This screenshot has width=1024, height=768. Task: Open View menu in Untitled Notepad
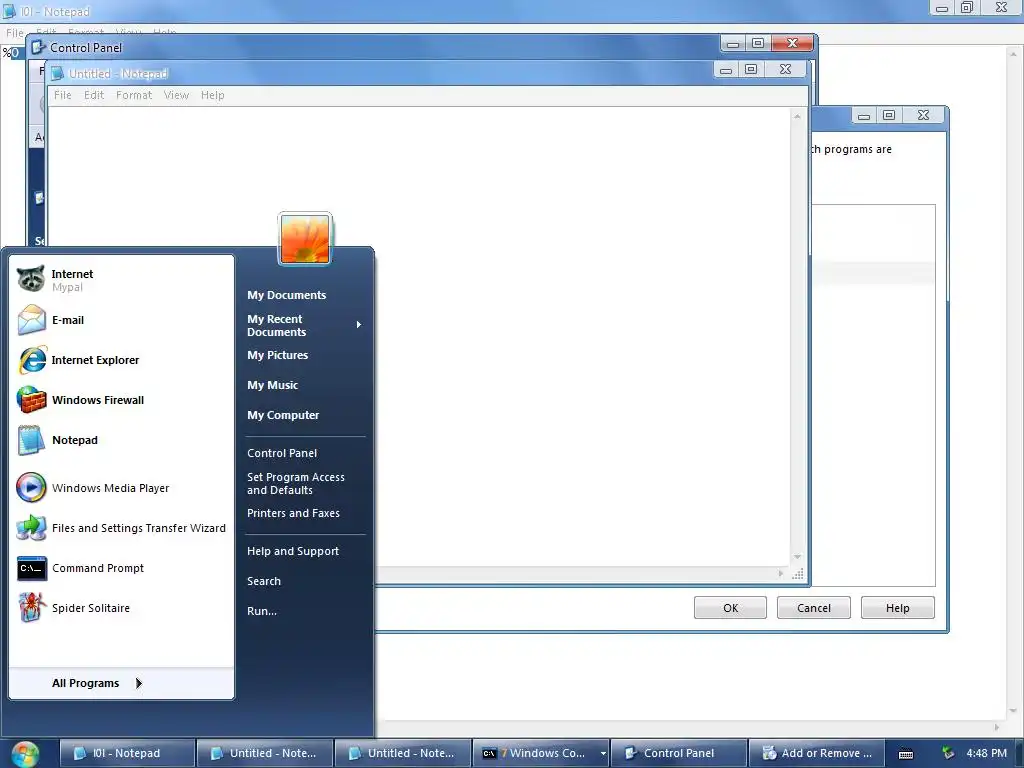click(x=176, y=95)
